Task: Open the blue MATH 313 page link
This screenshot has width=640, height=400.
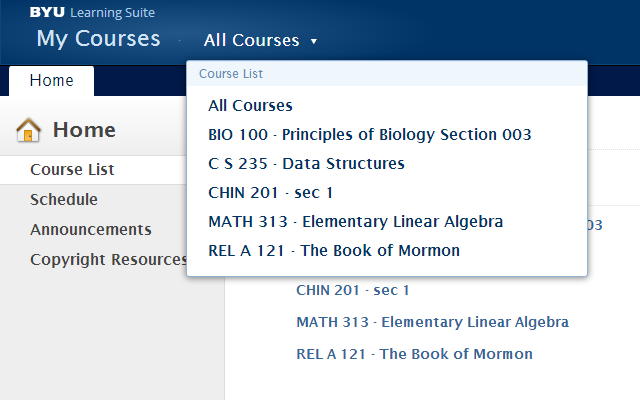Action: pos(432,322)
